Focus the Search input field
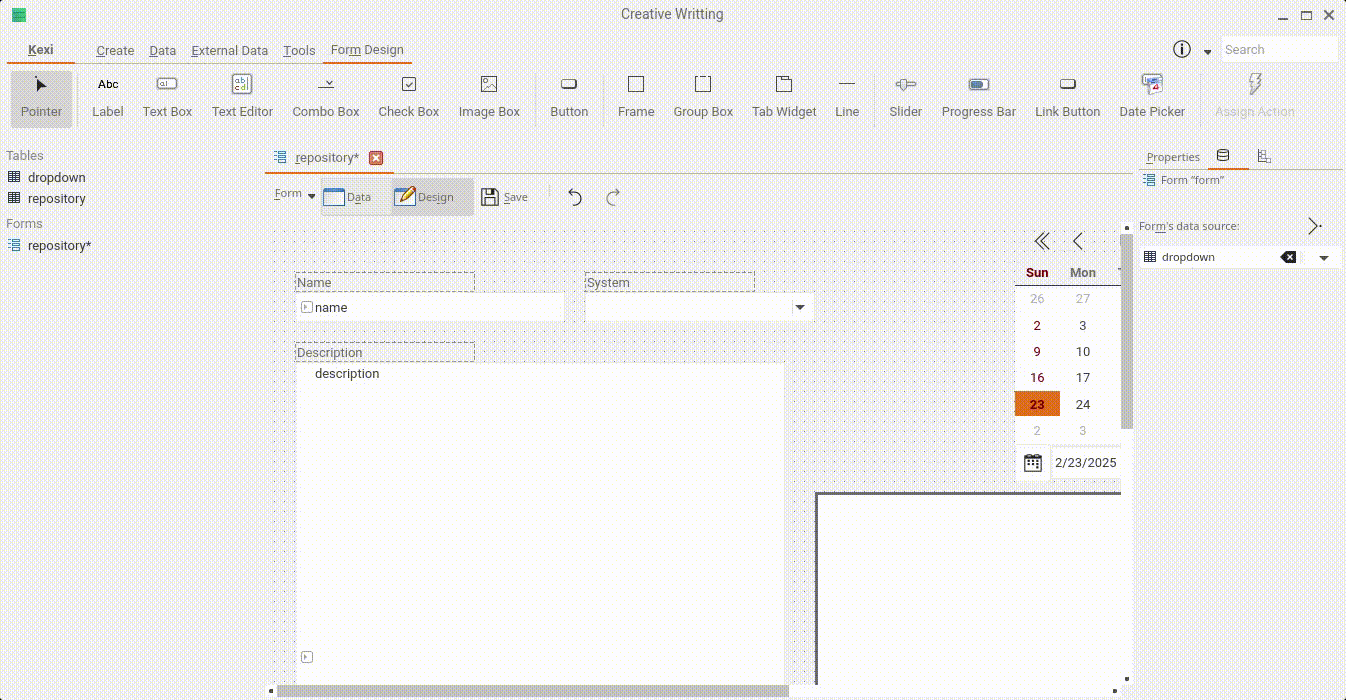 coord(1279,49)
